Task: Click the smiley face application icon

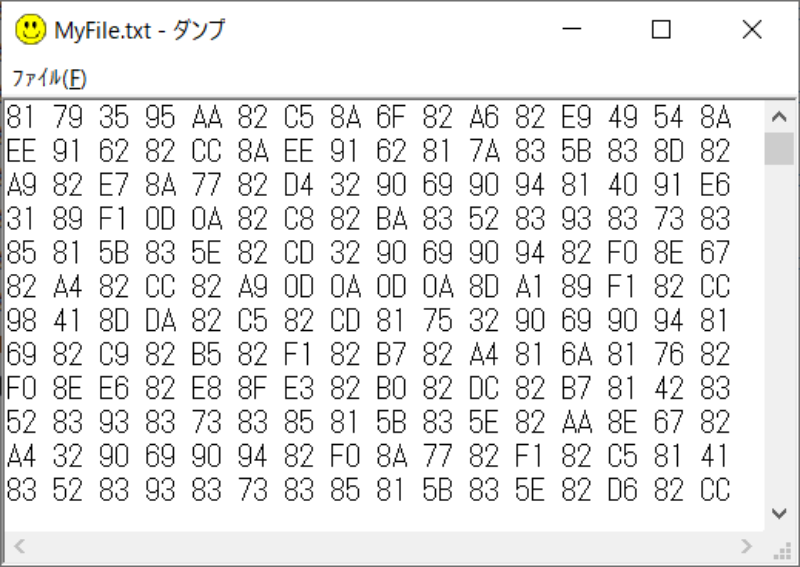Action: coord(30,30)
